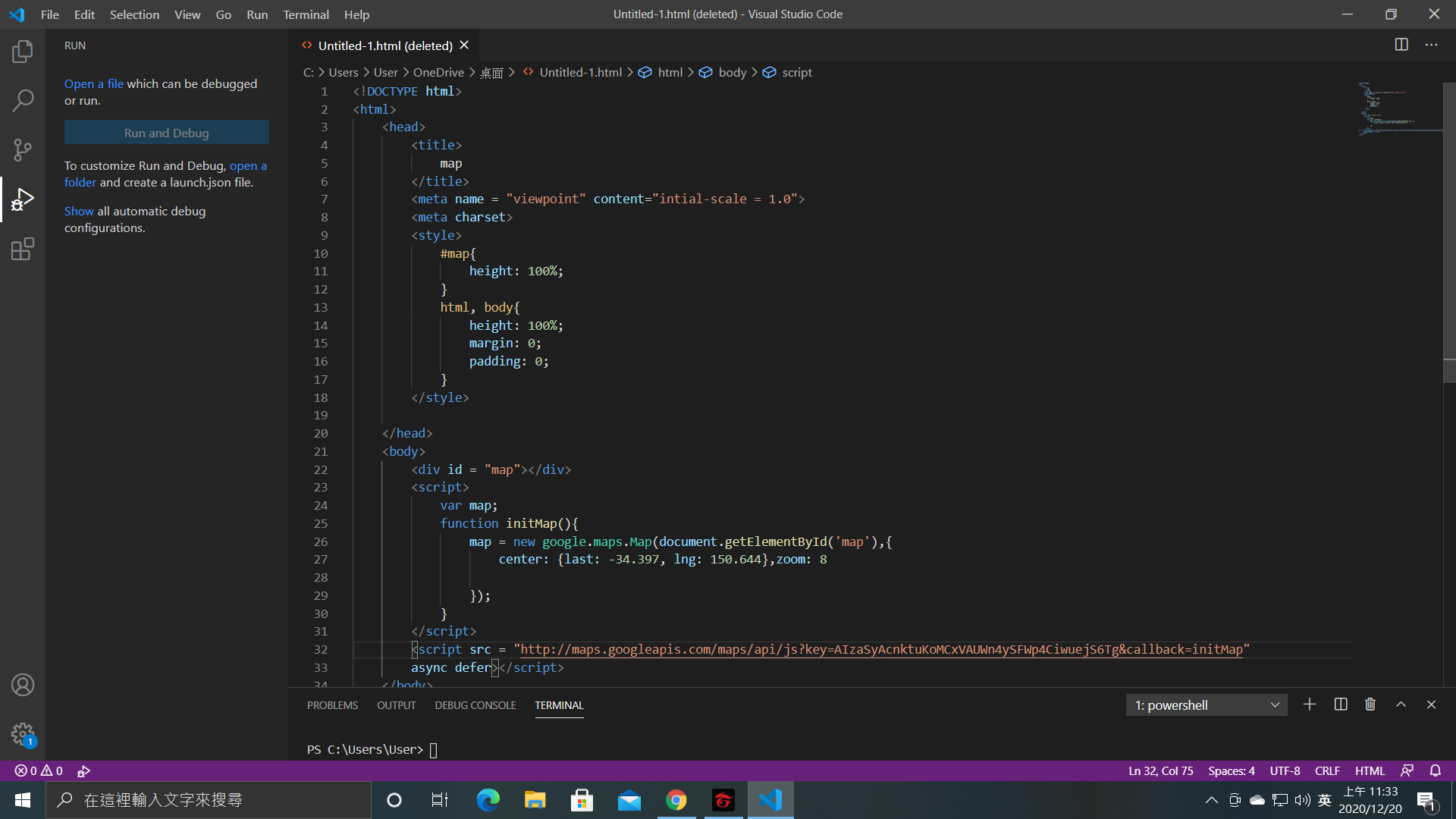This screenshot has width=1456, height=819.
Task: Click errors and warnings status indicator
Action: (x=39, y=770)
